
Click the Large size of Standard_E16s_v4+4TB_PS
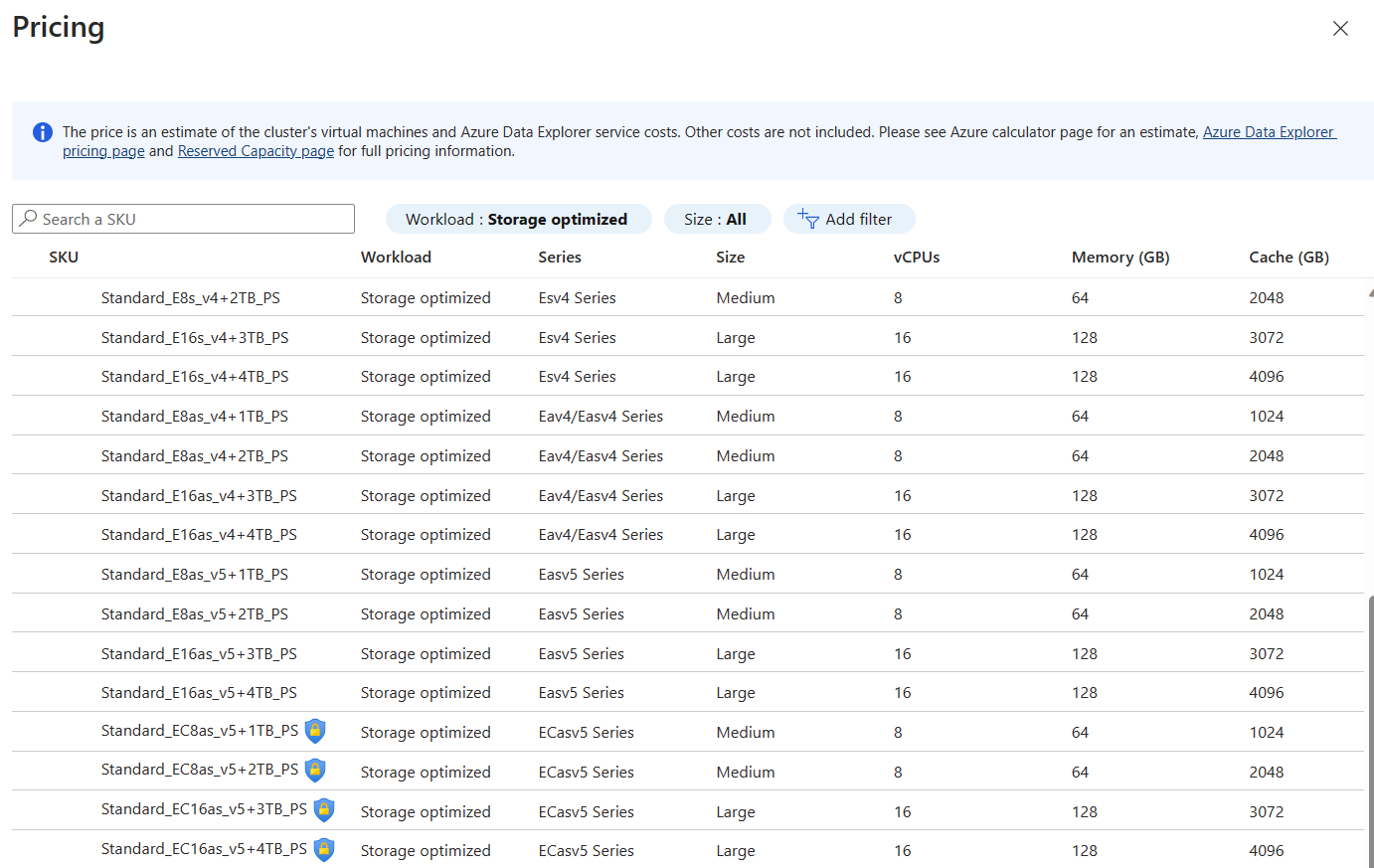(736, 376)
